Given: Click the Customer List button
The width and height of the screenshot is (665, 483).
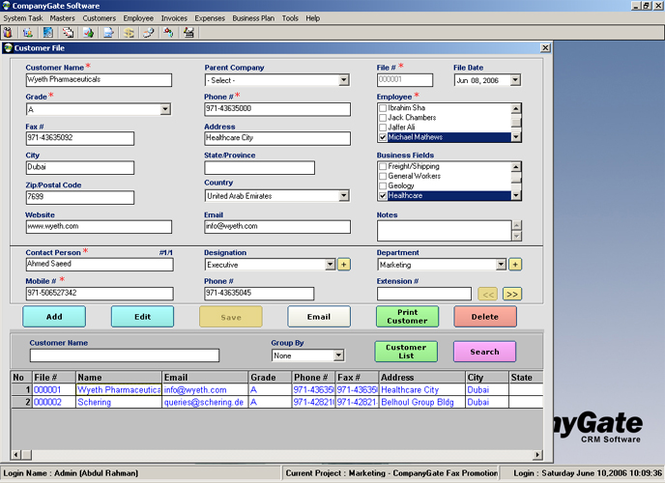Looking at the screenshot, I should pyautogui.click(x=406, y=352).
